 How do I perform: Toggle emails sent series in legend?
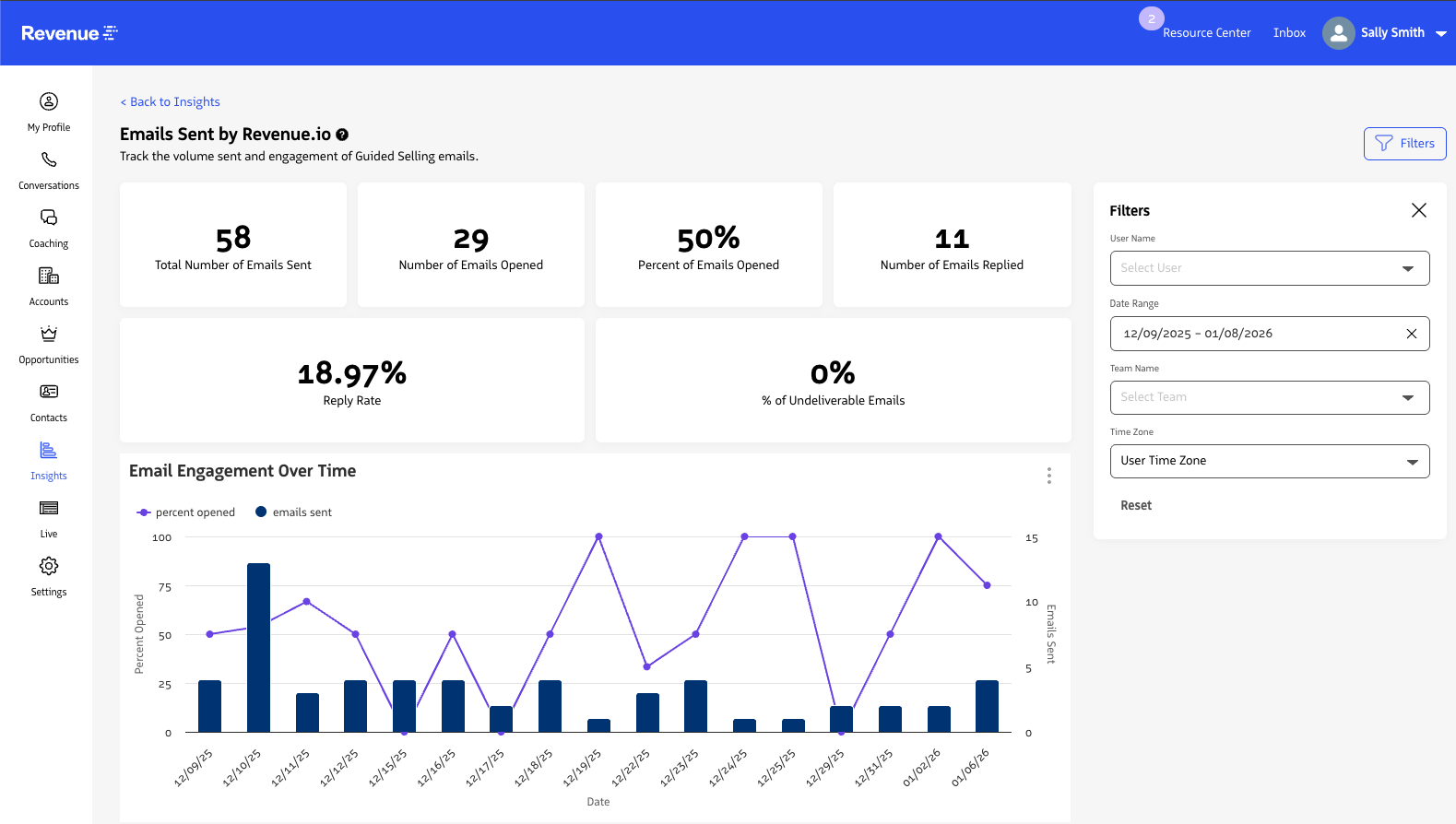point(293,512)
